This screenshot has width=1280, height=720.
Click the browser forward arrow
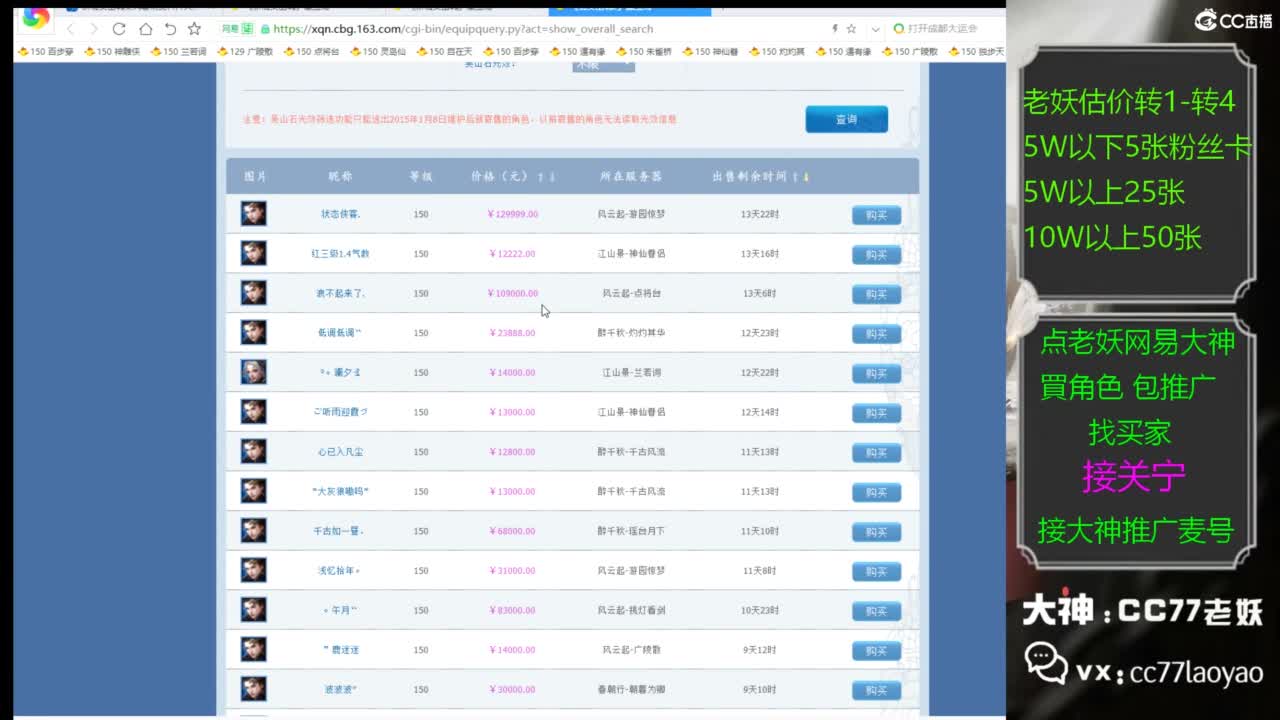pyautogui.click(x=94, y=28)
